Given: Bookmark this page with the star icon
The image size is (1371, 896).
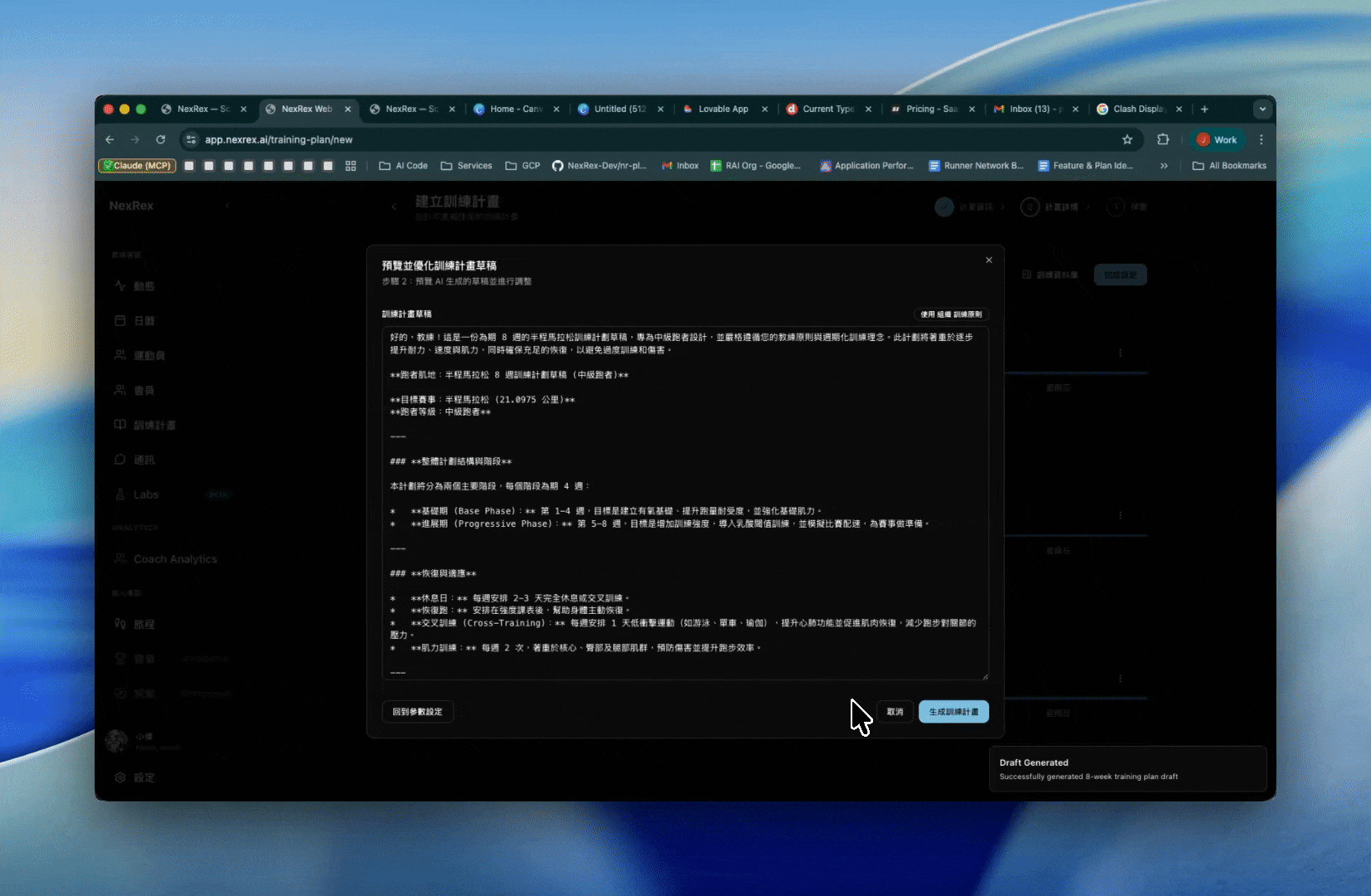Looking at the screenshot, I should click(x=1127, y=139).
